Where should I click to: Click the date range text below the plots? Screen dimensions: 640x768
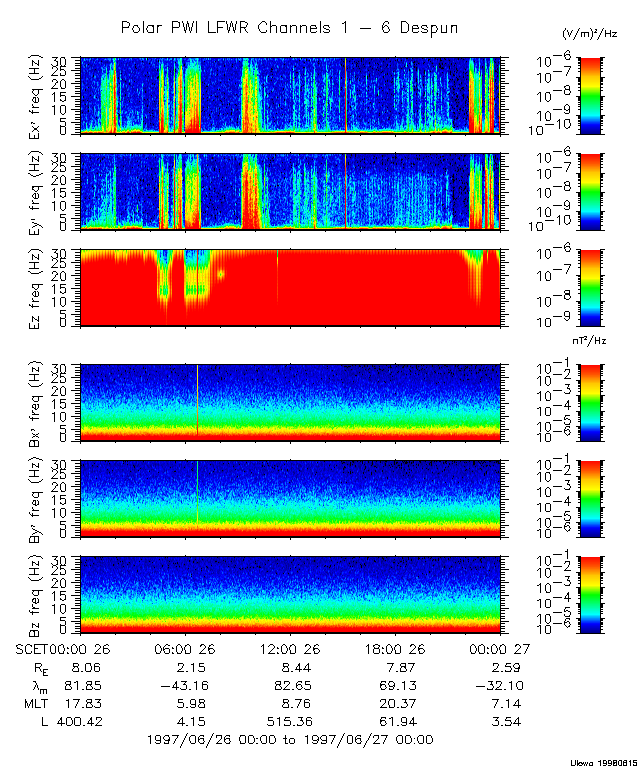point(289,739)
